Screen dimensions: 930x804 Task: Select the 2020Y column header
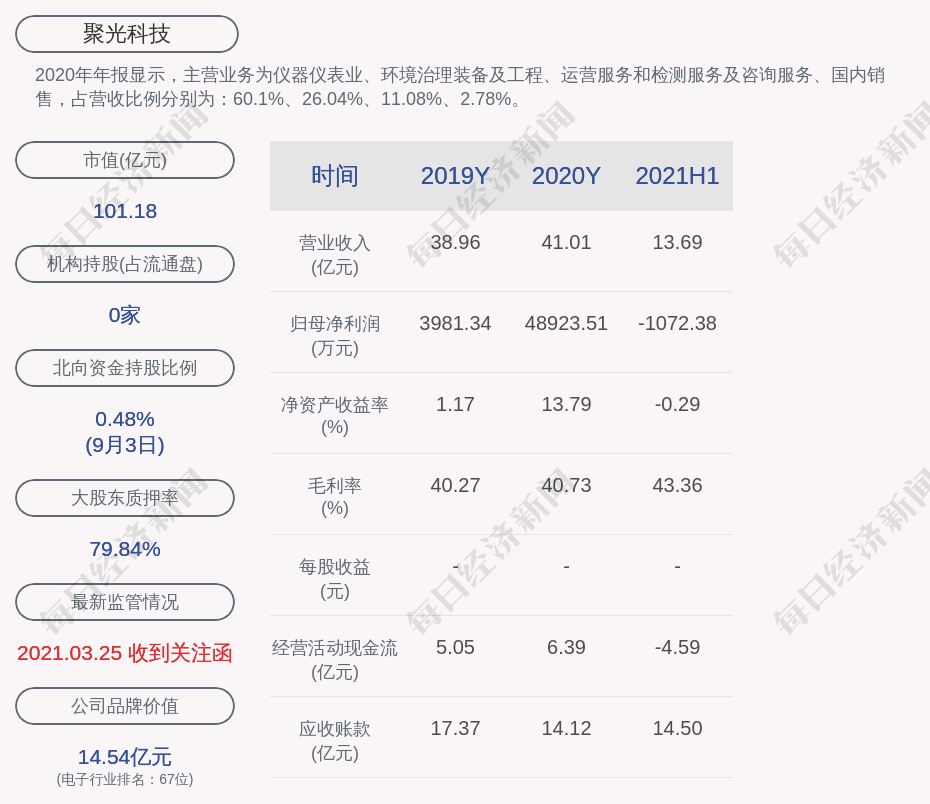coord(566,176)
